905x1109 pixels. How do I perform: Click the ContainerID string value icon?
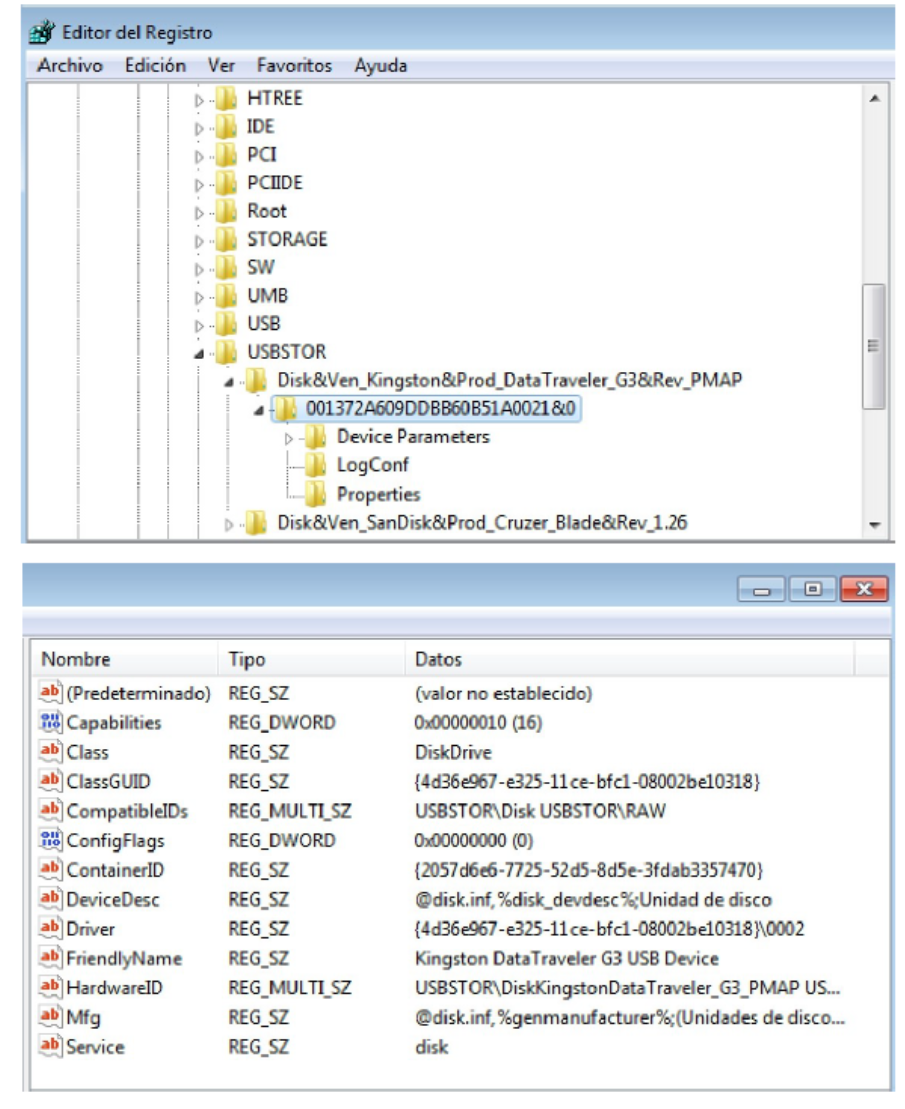point(51,869)
